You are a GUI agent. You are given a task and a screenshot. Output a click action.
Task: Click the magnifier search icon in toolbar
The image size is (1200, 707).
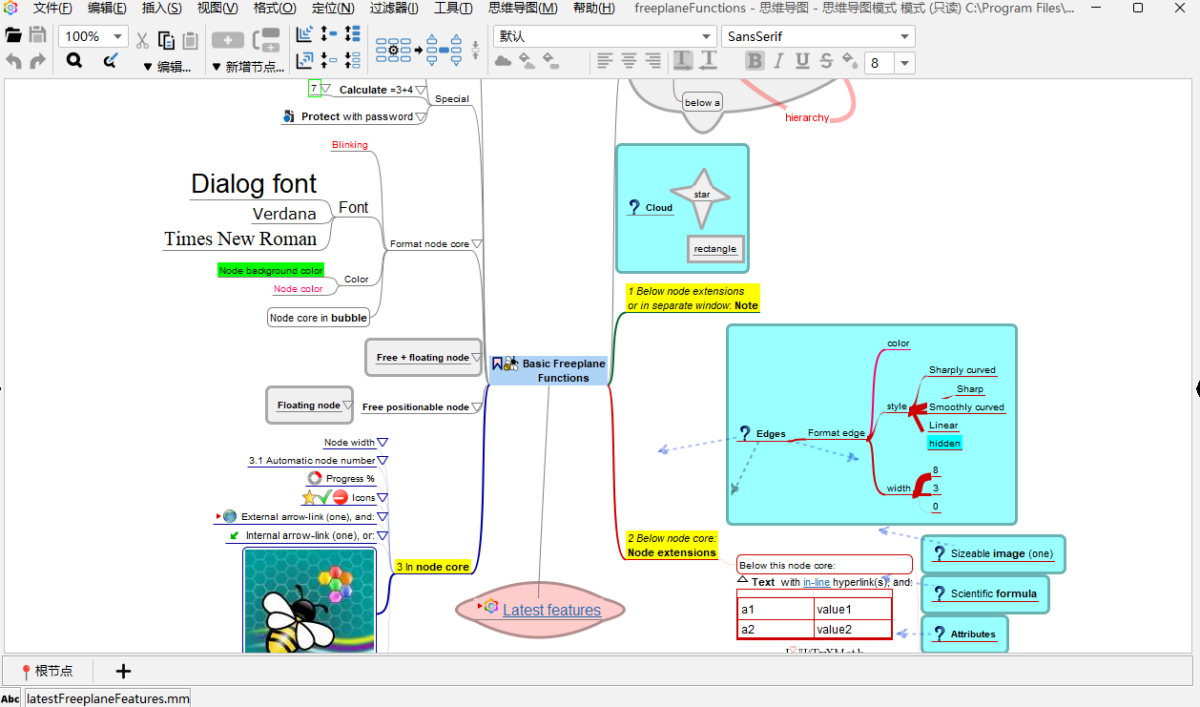coord(74,61)
